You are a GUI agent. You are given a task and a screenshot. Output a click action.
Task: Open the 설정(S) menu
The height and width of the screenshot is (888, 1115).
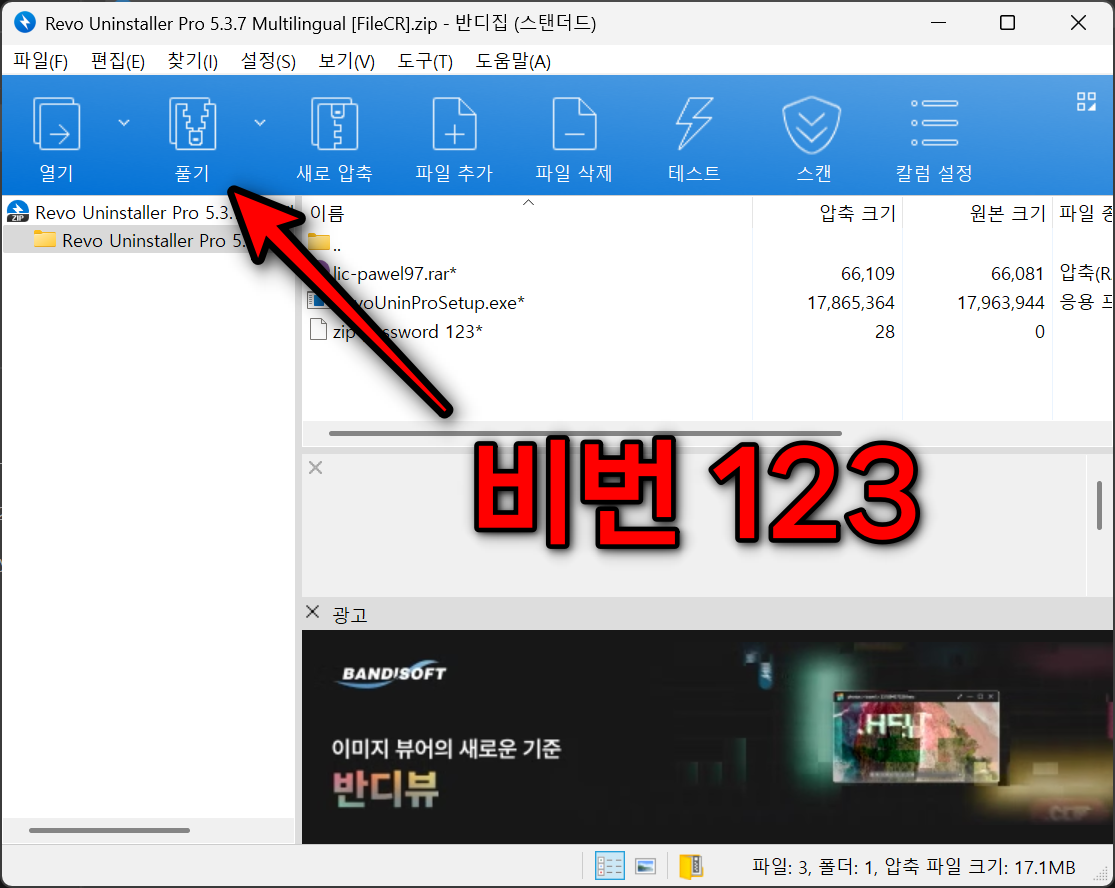pos(268,61)
